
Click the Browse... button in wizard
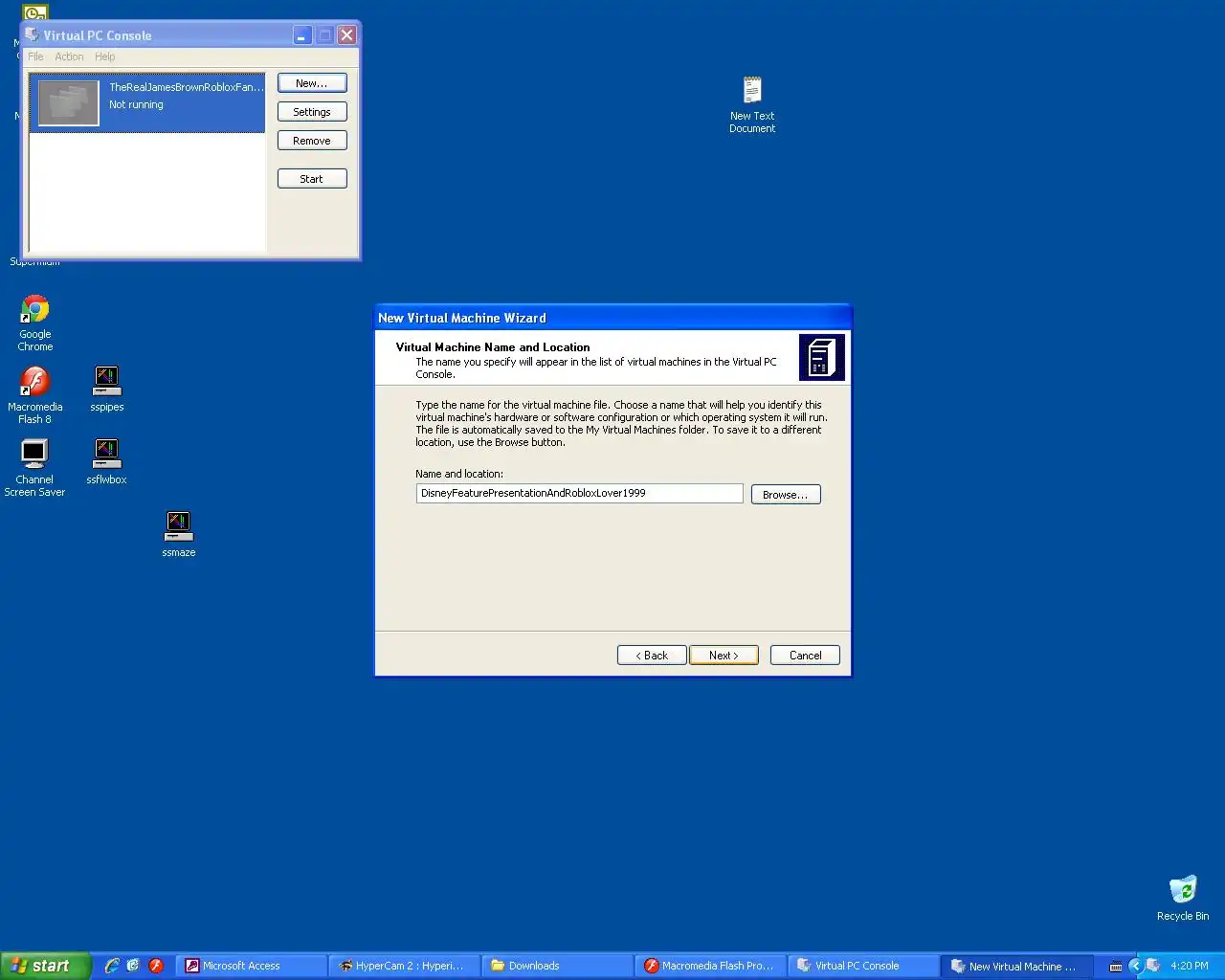point(786,495)
